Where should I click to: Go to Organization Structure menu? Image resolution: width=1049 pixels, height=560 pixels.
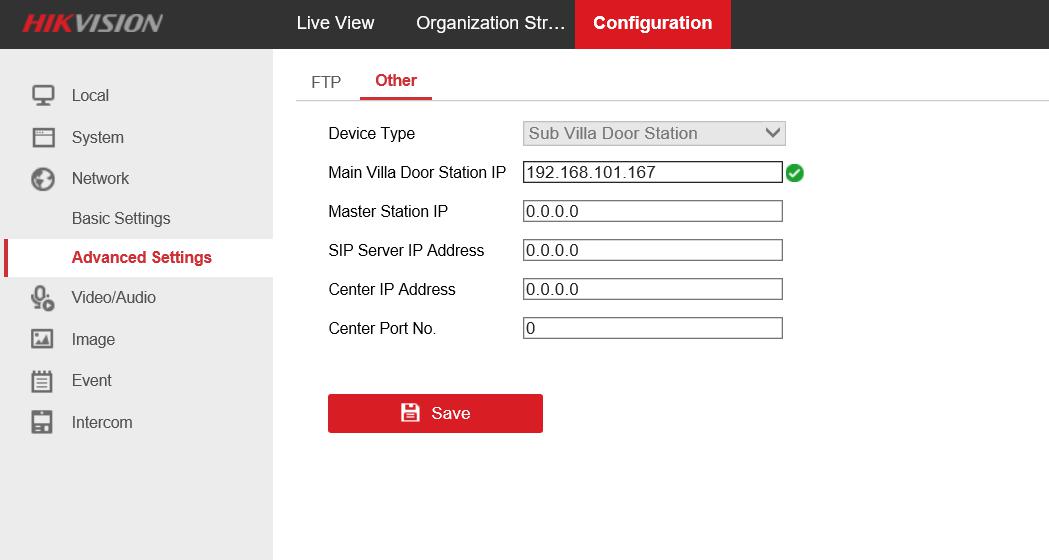click(490, 23)
